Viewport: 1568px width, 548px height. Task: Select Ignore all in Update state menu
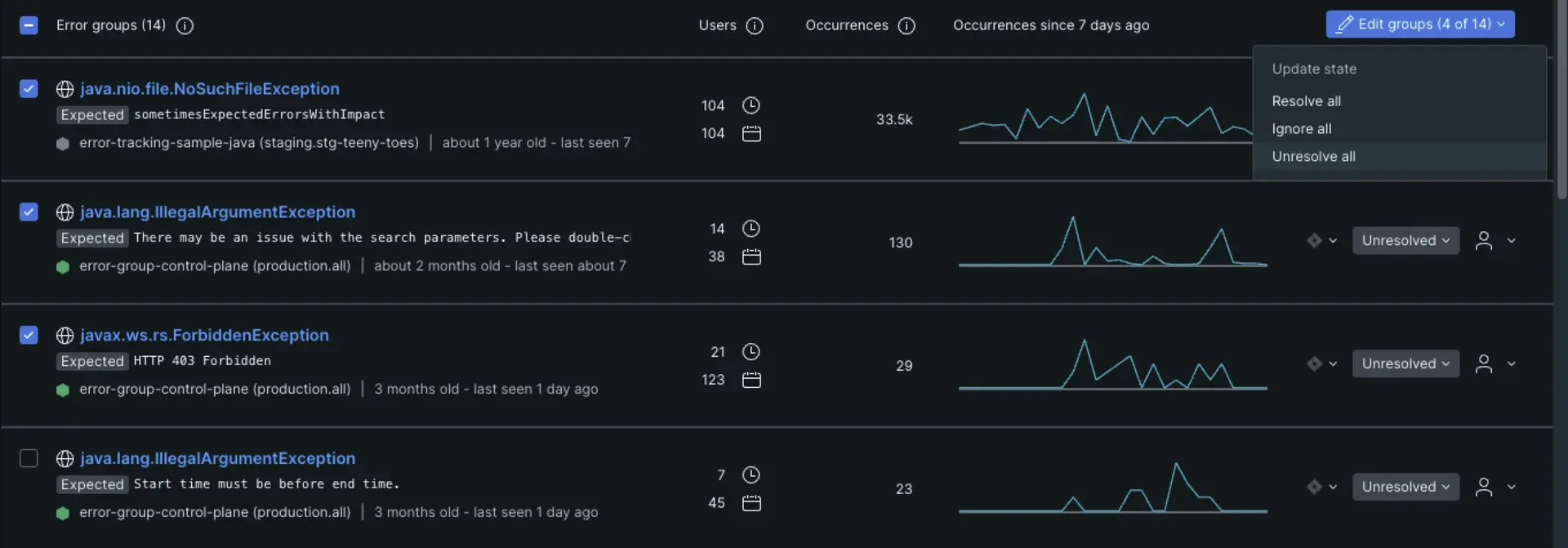click(x=1302, y=129)
